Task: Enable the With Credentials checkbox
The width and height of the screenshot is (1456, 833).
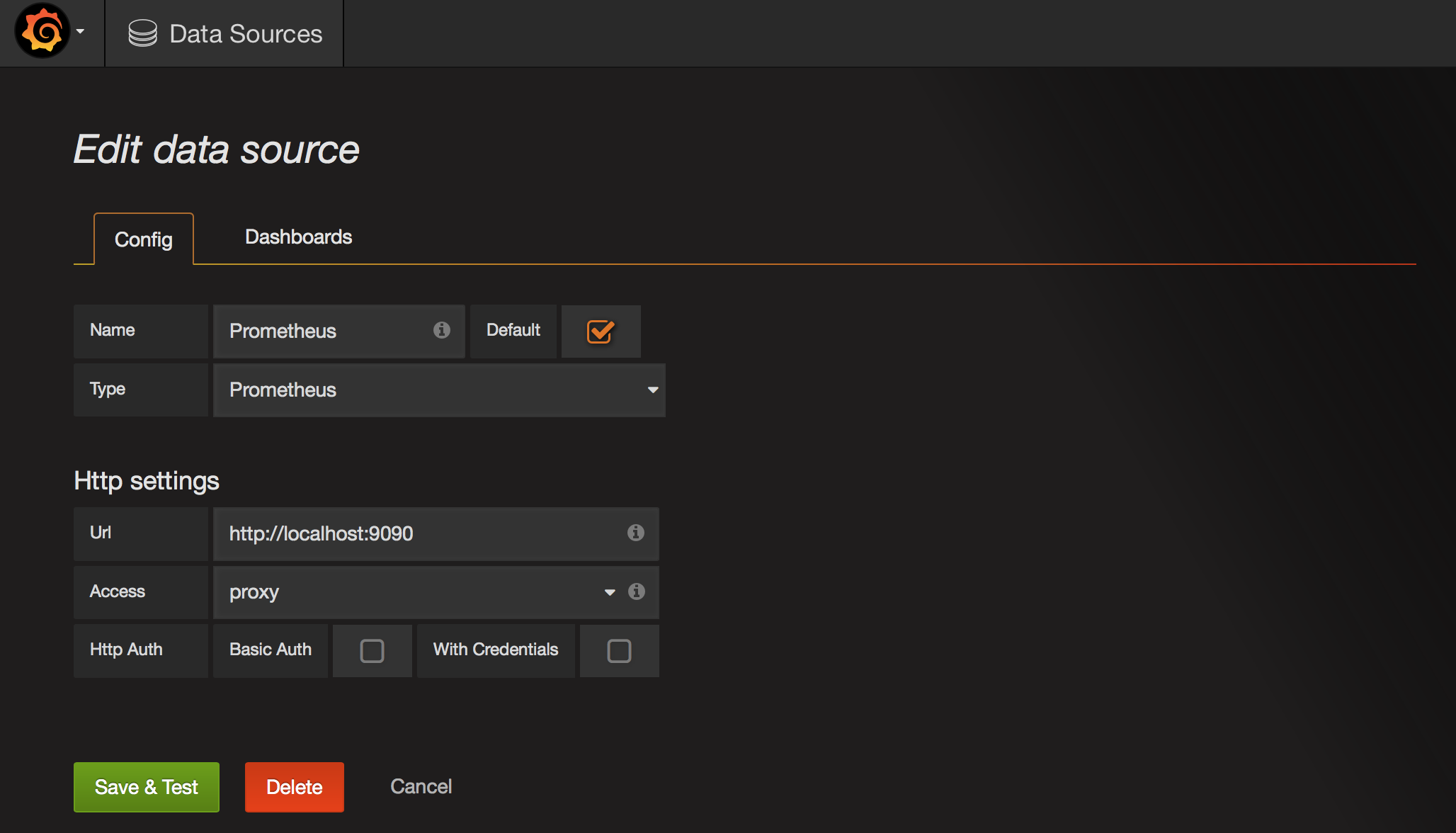Action: point(618,650)
